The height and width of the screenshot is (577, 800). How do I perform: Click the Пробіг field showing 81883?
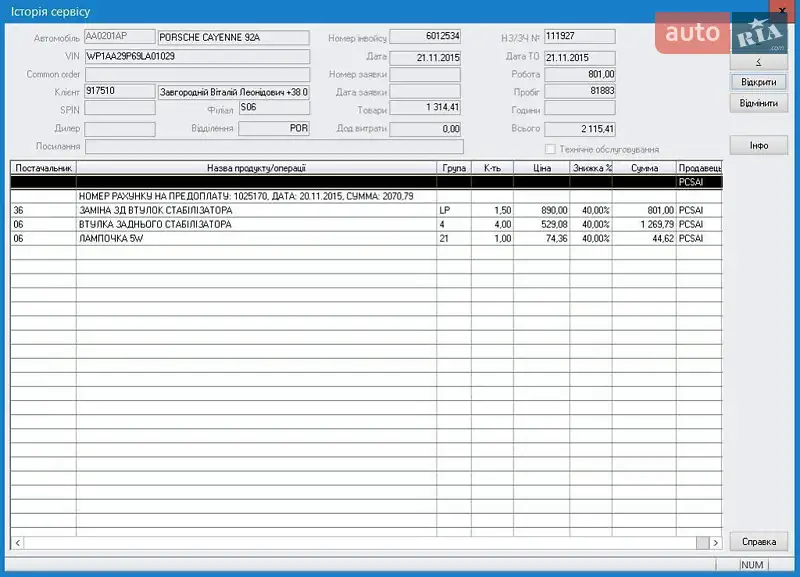point(580,92)
